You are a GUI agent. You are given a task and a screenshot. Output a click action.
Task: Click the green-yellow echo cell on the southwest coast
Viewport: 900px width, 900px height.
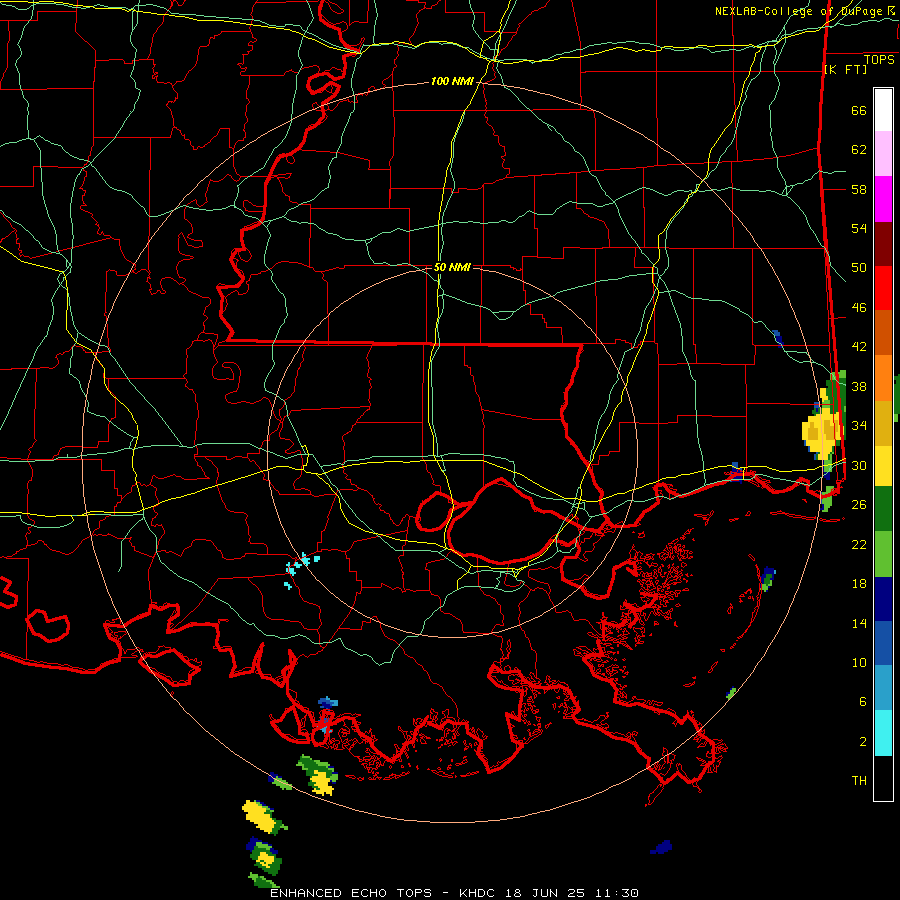coord(319,775)
